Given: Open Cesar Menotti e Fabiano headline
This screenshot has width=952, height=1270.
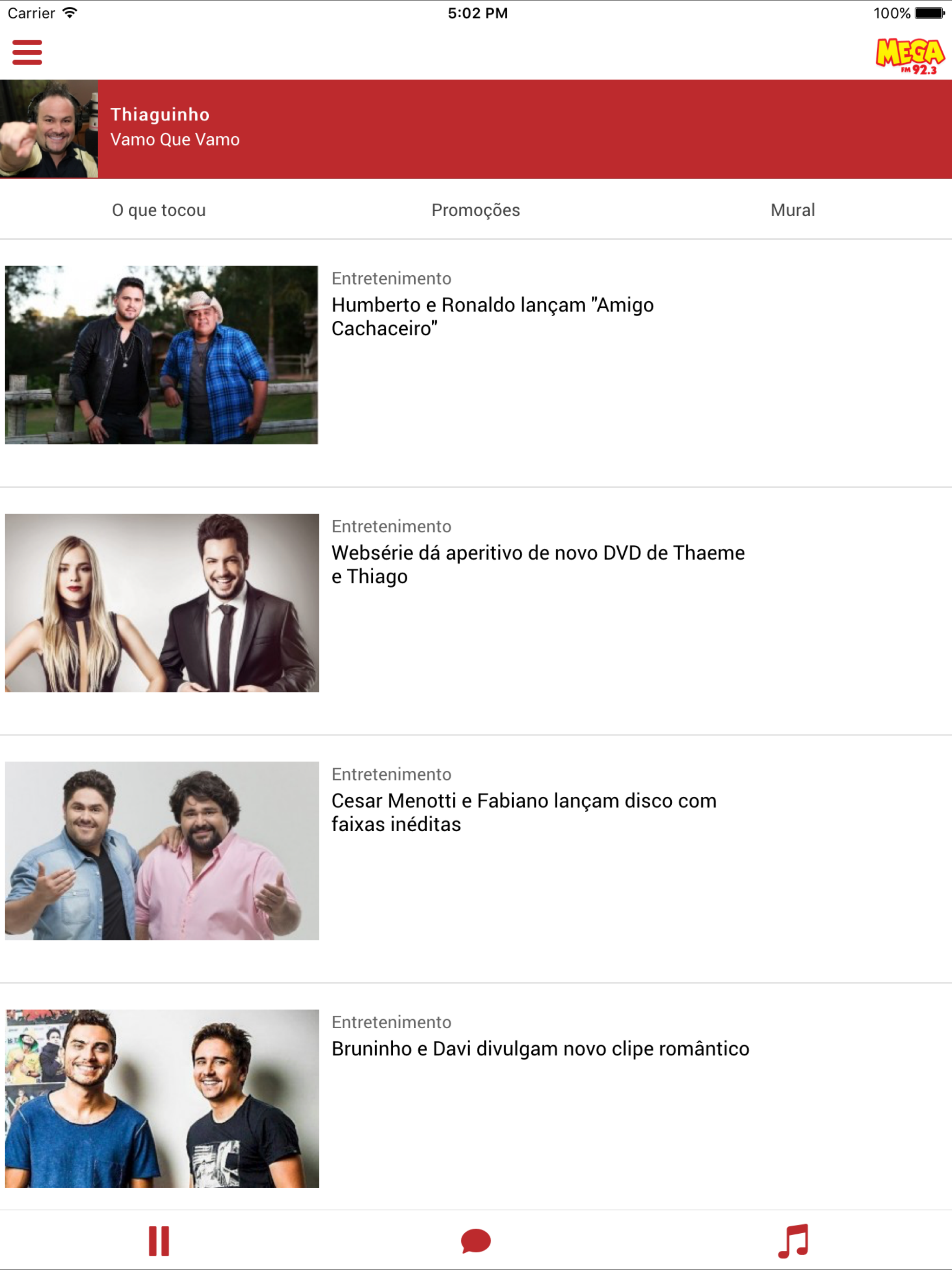Looking at the screenshot, I should pos(524,813).
